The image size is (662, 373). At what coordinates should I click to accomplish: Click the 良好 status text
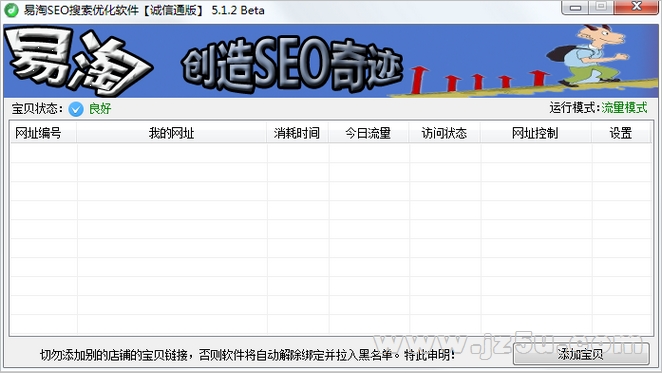tap(100, 109)
